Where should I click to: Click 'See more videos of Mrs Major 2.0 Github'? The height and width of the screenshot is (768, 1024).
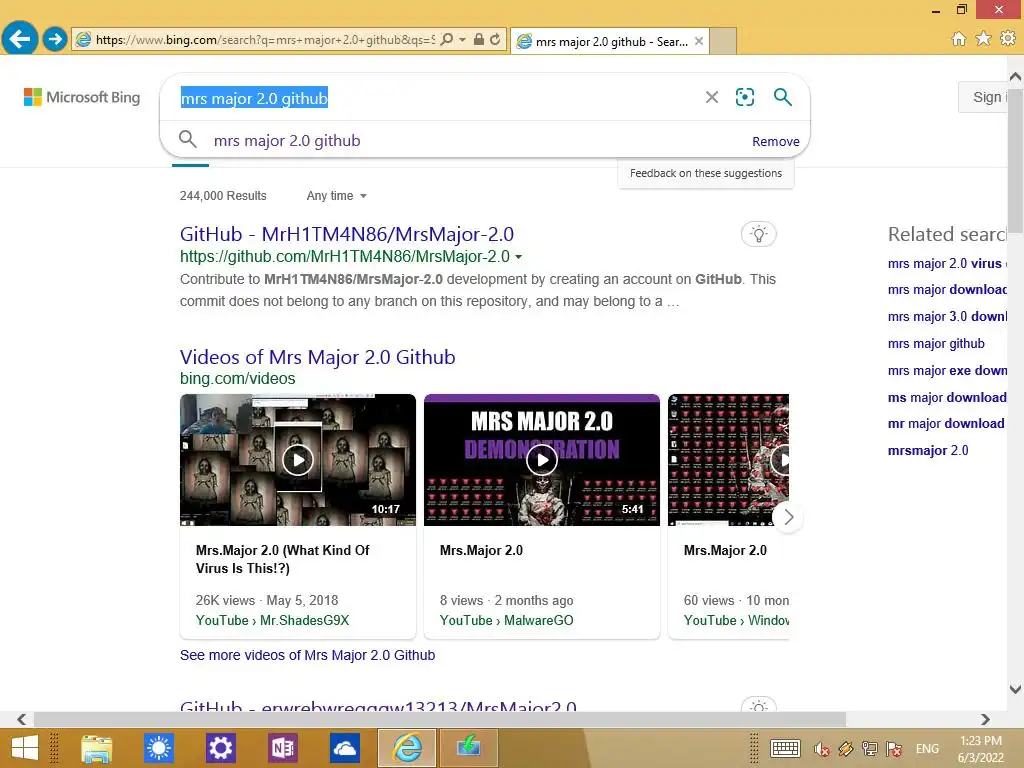click(x=307, y=655)
